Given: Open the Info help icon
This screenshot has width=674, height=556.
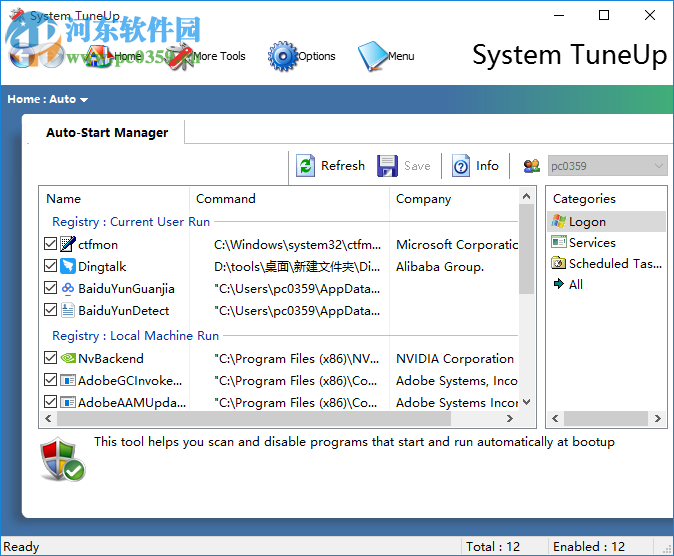Looking at the screenshot, I should pyautogui.click(x=461, y=166).
